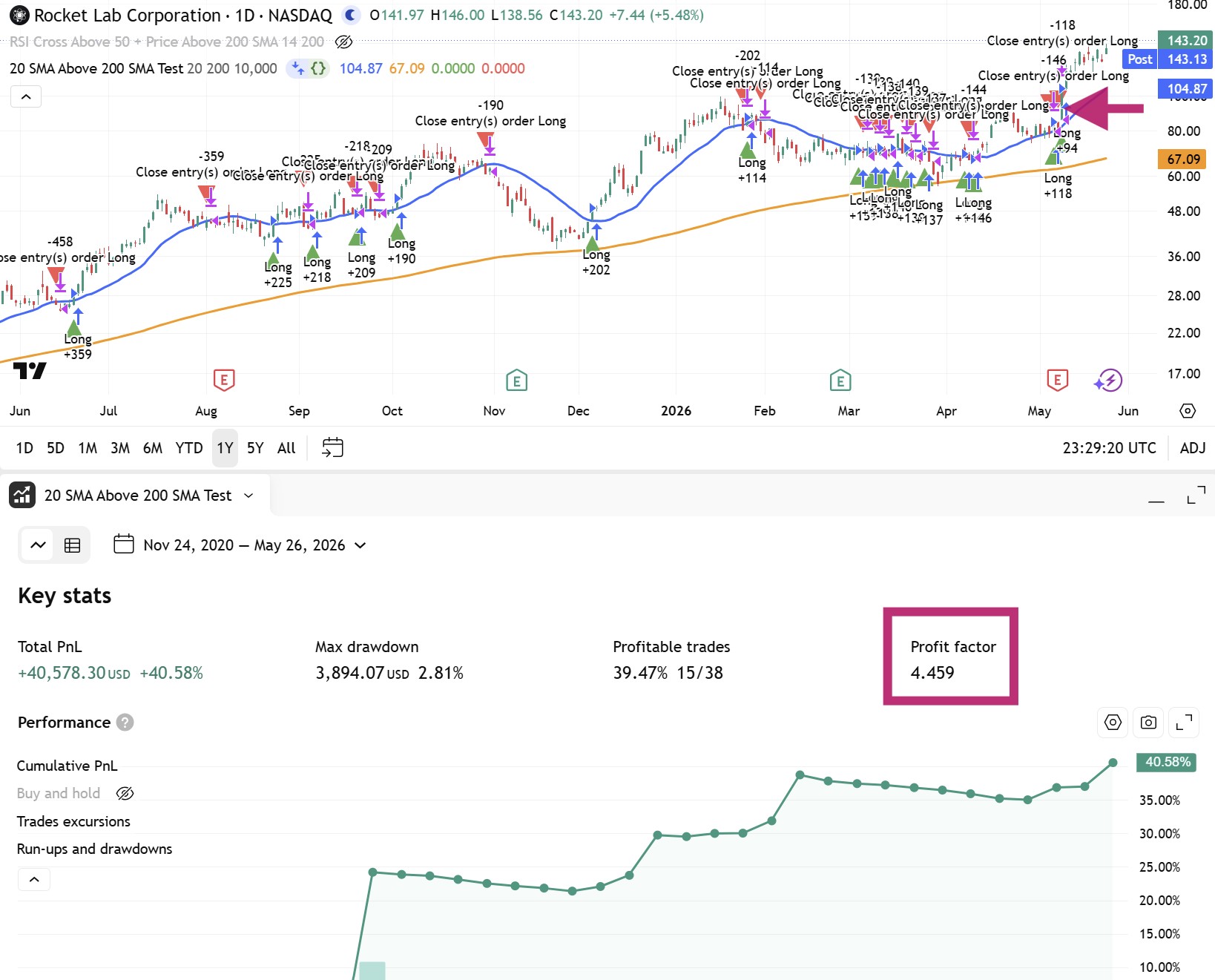Select the 5D time range
The width and height of the screenshot is (1215, 980).
pyautogui.click(x=56, y=448)
